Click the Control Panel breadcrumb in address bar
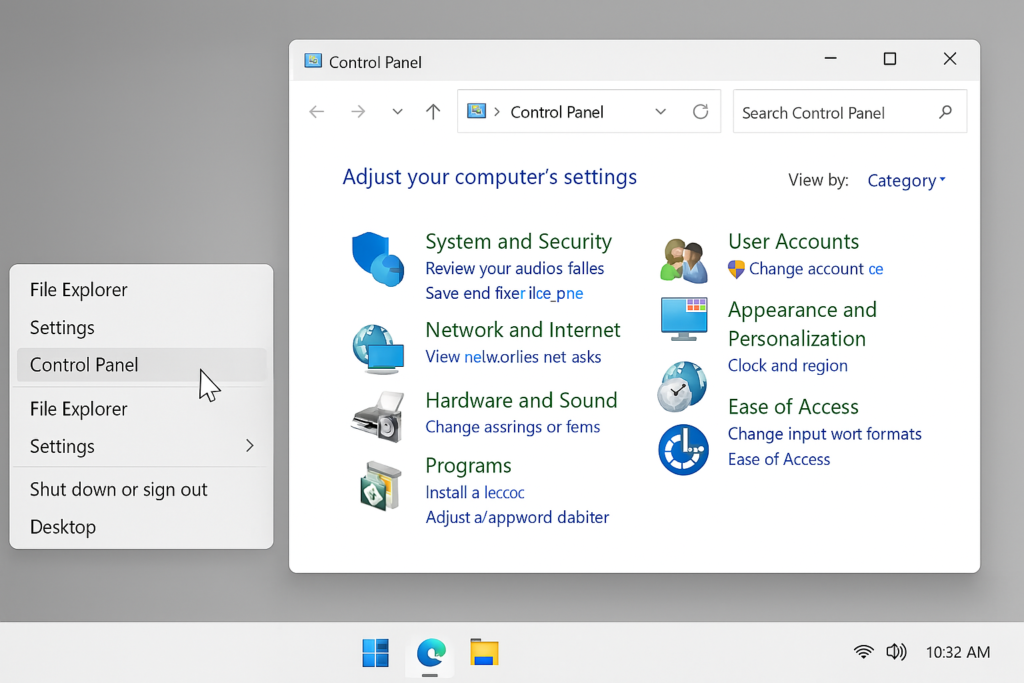This screenshot has width=1024, height=683. pyautogui.click(x=557, y=112)
